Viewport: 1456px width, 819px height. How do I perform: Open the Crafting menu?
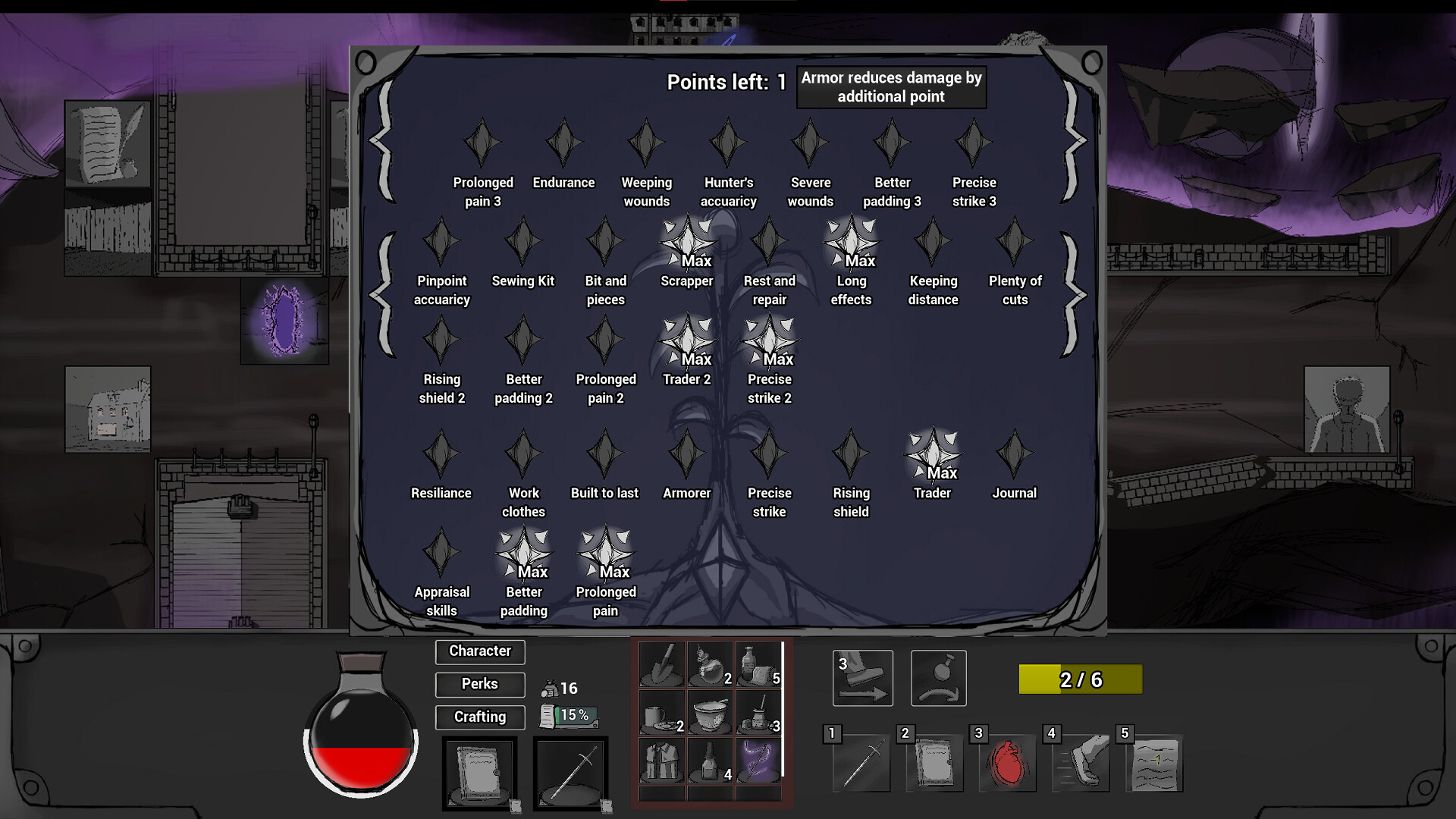coord(480,717)
